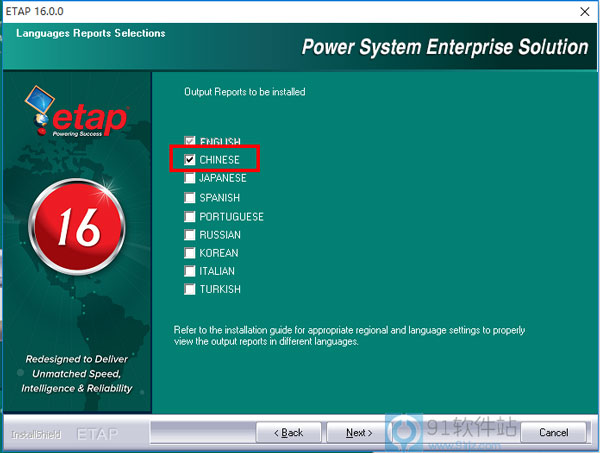Check the TURKISH language option
Viewport: 600px width, 453px height.
pos(190,290)
